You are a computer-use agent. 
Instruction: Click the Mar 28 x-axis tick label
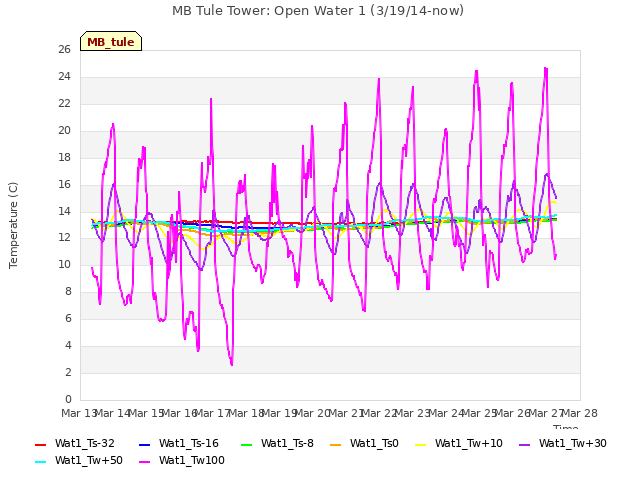coord(580,413)
